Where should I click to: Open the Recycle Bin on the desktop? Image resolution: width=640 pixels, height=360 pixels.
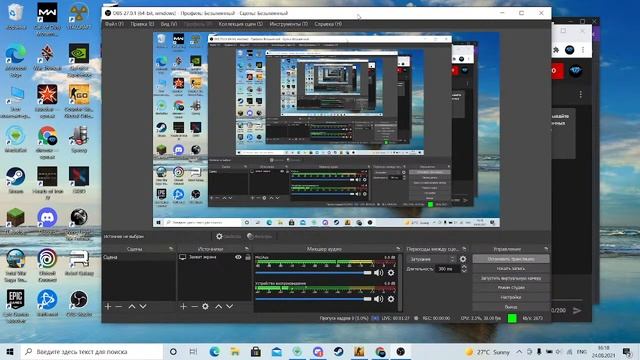coord(16,16)
